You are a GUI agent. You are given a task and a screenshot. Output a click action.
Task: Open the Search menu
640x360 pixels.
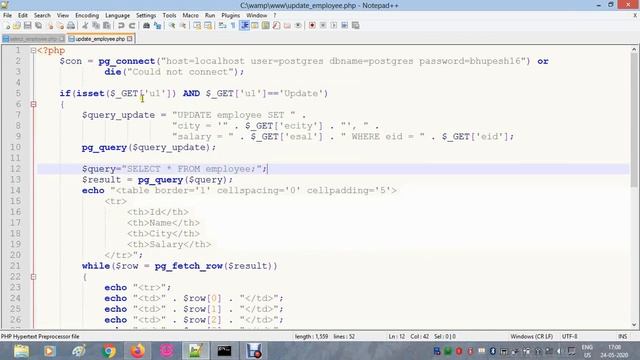coord(42,16)
